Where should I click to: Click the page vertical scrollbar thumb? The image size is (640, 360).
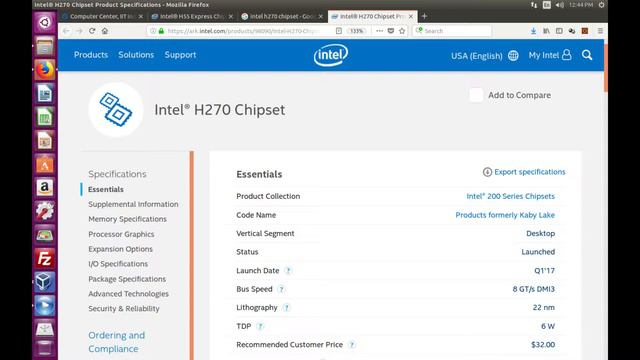click(606, 67)
